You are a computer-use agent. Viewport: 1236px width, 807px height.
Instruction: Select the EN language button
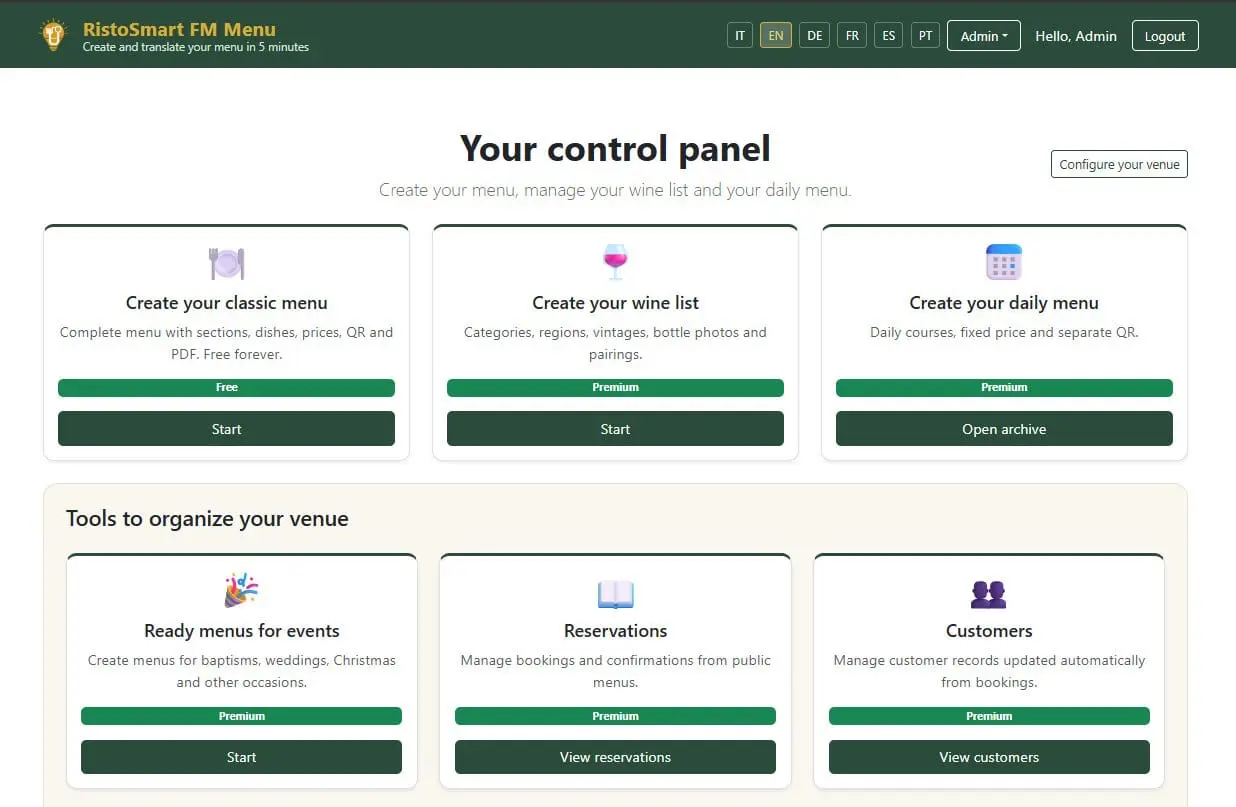[776, 35]
